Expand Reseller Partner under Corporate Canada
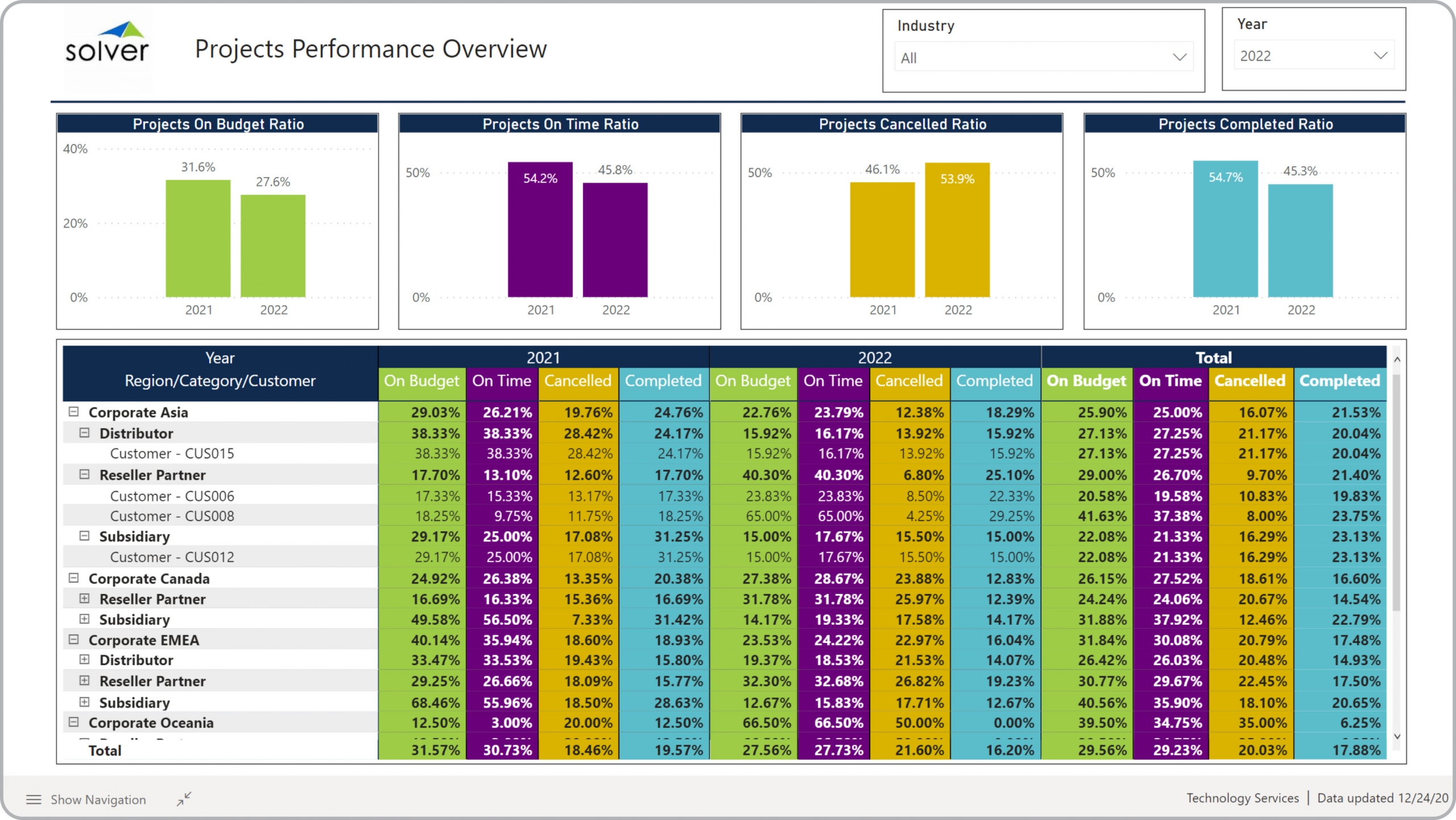Screen dimensions: 1456x820 (84, 599)
